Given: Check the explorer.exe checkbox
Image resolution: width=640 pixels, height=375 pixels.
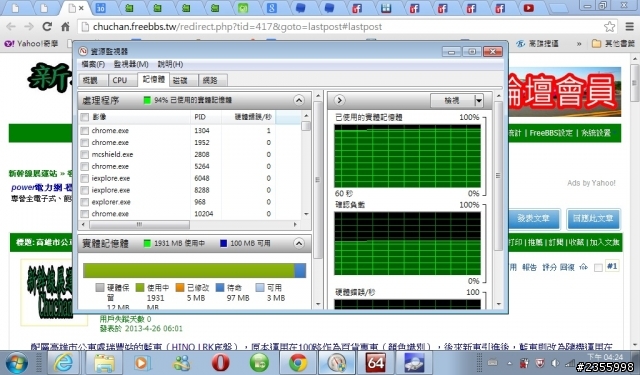Looking at the screenshot, I should point(84,202).
